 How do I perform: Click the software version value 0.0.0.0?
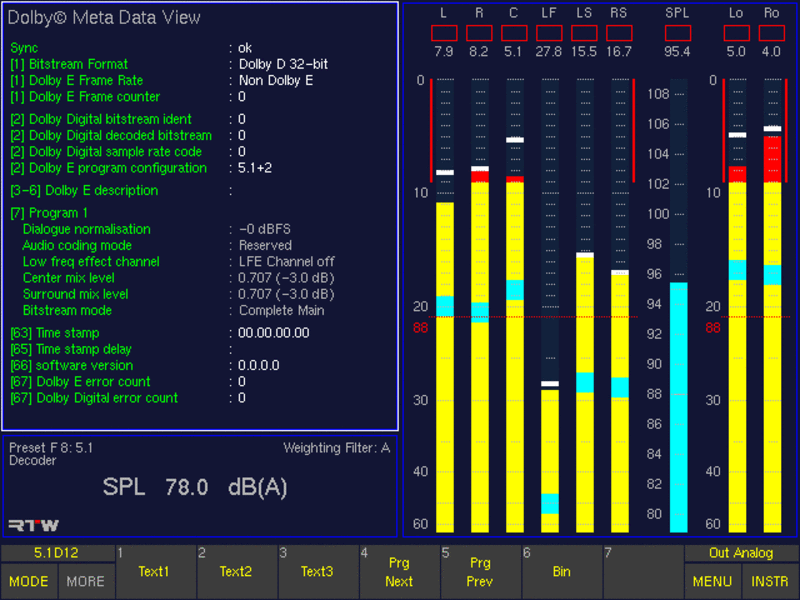pyautogui.click(x=259, y=366)
